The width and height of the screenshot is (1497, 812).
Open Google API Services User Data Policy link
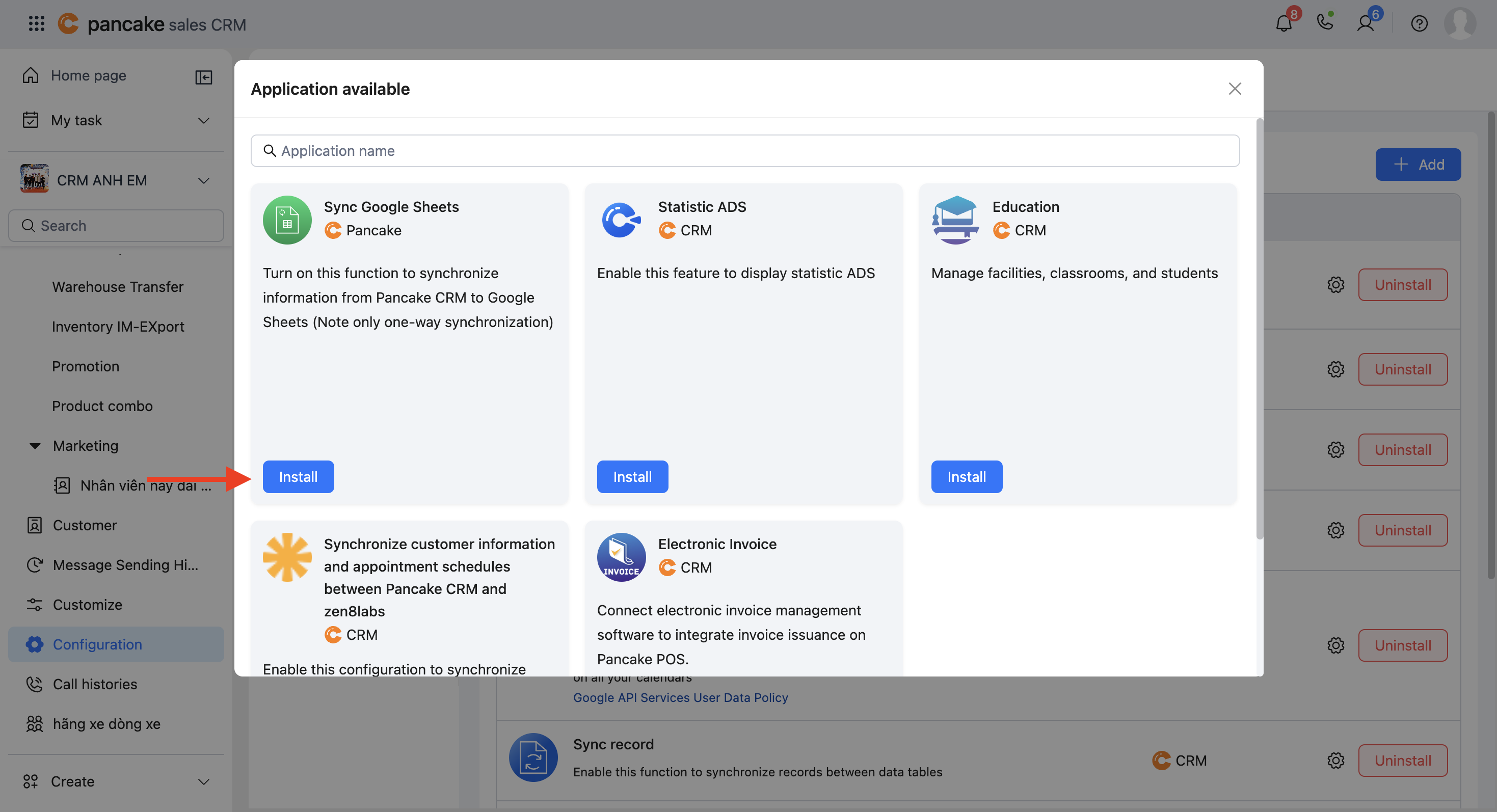680,697
